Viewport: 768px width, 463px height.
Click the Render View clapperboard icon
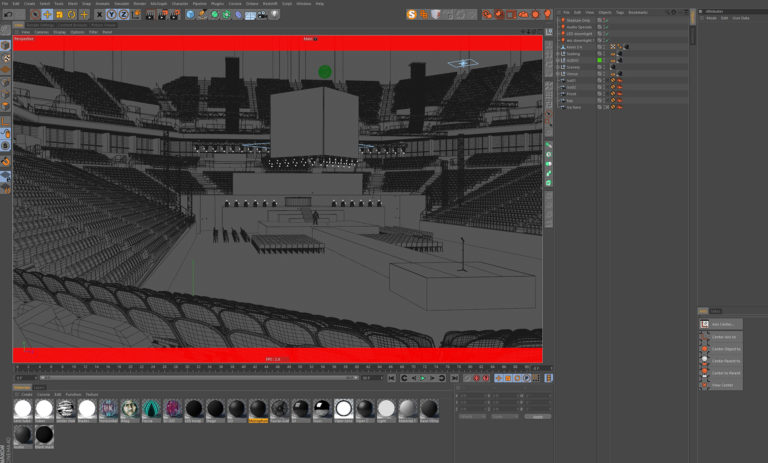coord(150,15)
